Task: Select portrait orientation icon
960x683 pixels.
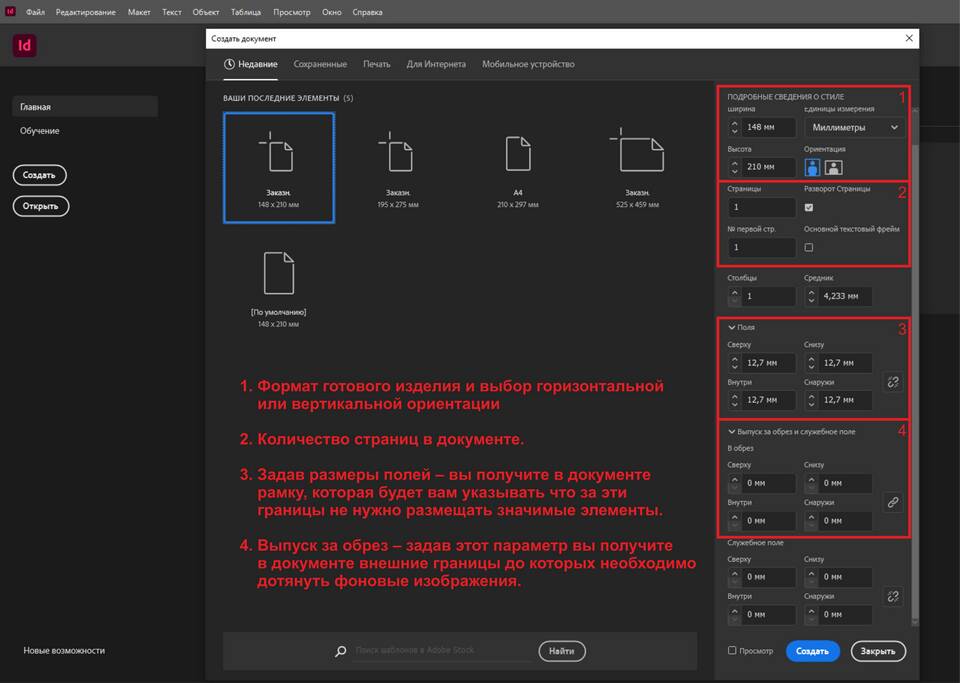Action: click(813, 167)
